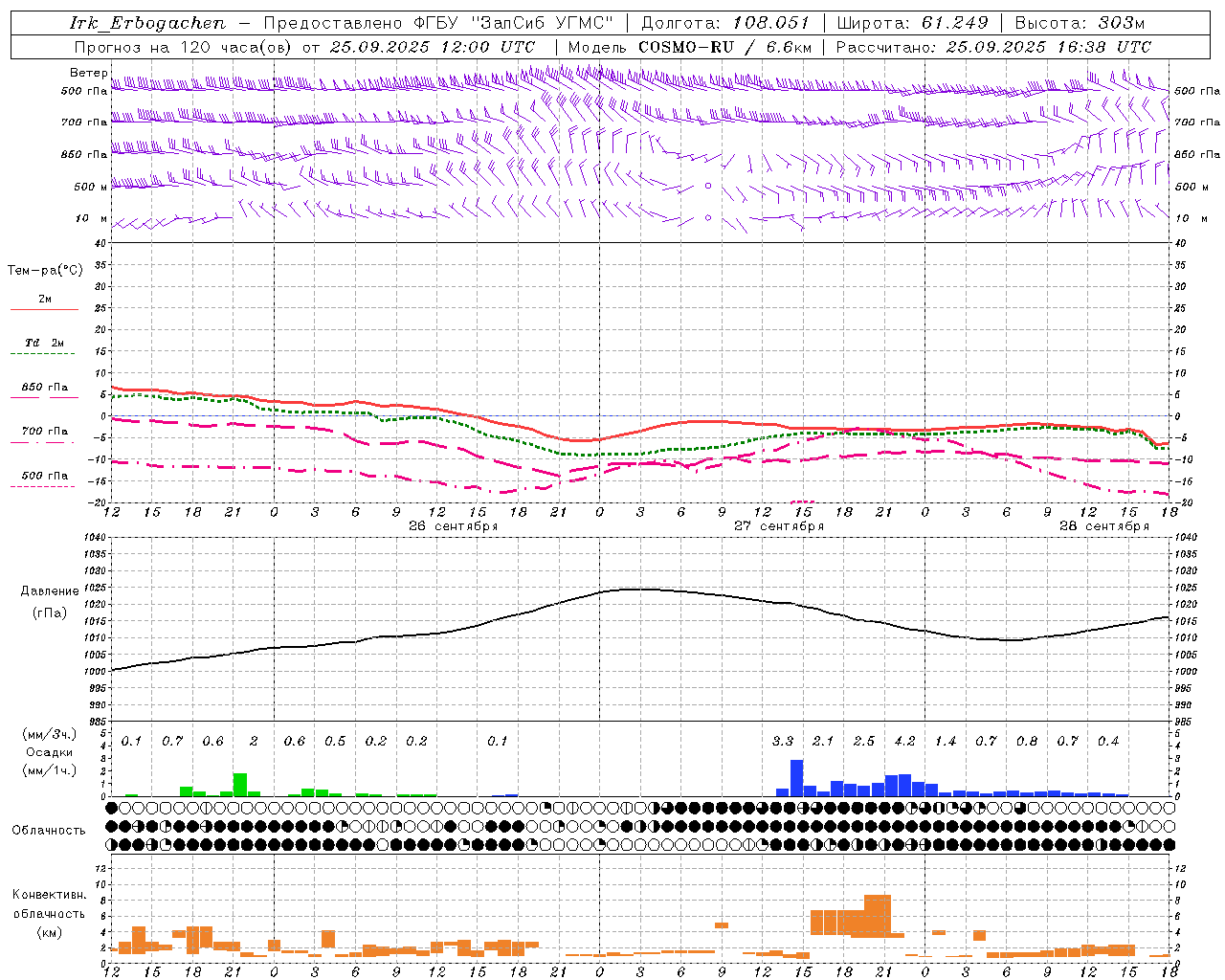Click the Высота: 303м value
The width and height of the screenshot is (1225, 980).
(1080, 23)
